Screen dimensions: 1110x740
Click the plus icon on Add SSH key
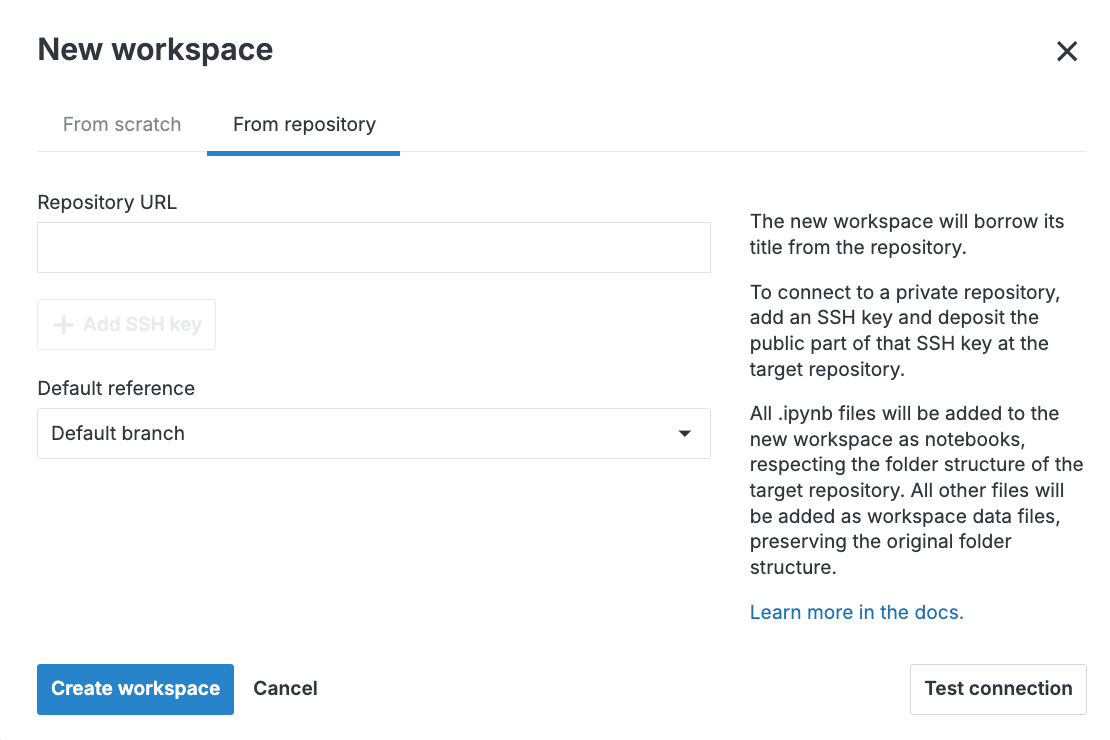coord(62,324)
